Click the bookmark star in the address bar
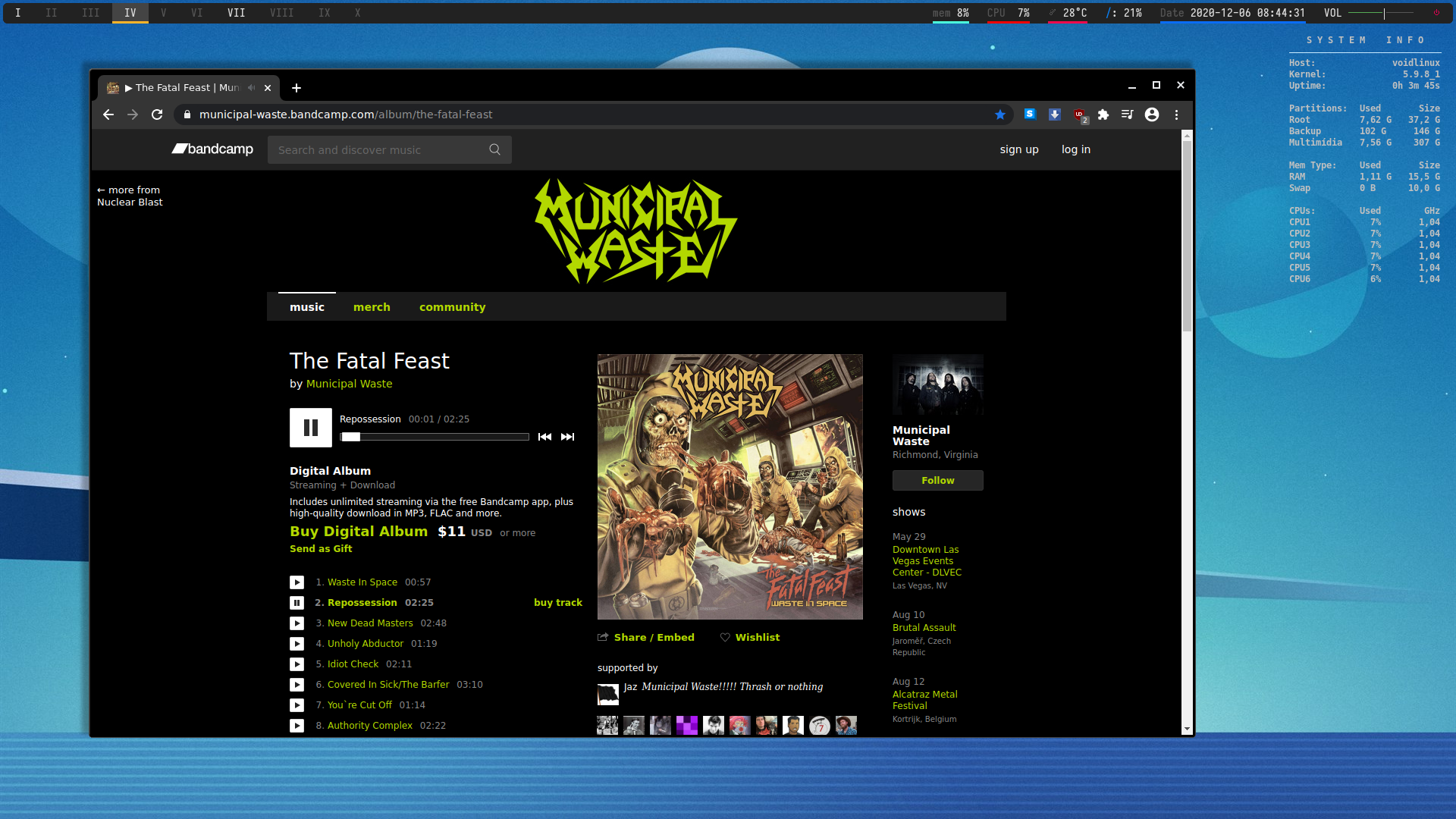The image size is (1456, 819). [1000, 115]
